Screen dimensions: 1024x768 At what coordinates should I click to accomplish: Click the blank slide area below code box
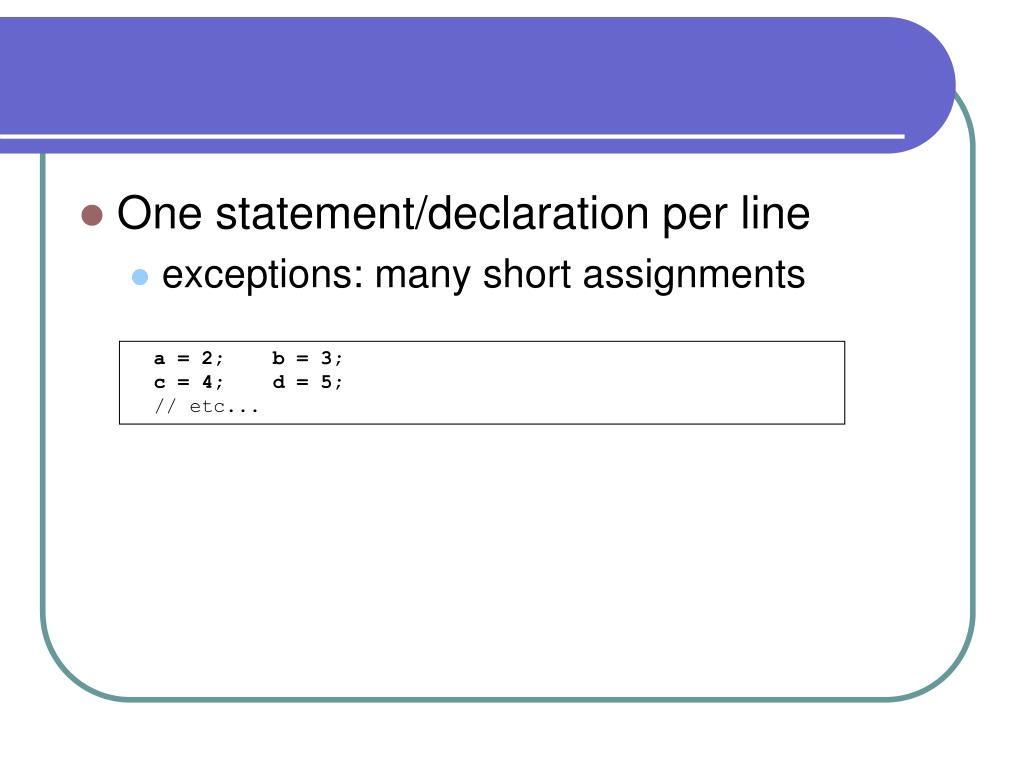508,555
